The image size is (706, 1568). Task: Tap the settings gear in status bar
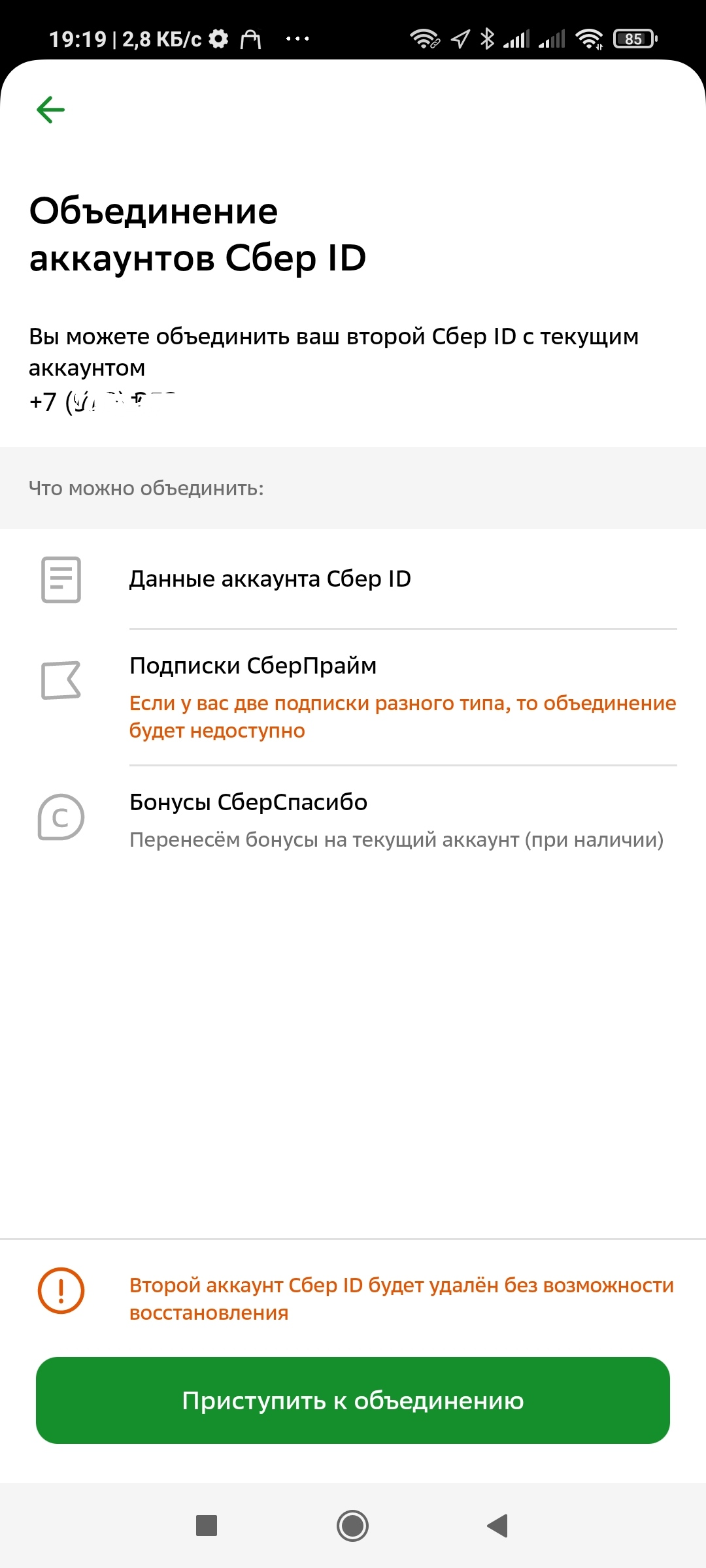tap(218, 39)
